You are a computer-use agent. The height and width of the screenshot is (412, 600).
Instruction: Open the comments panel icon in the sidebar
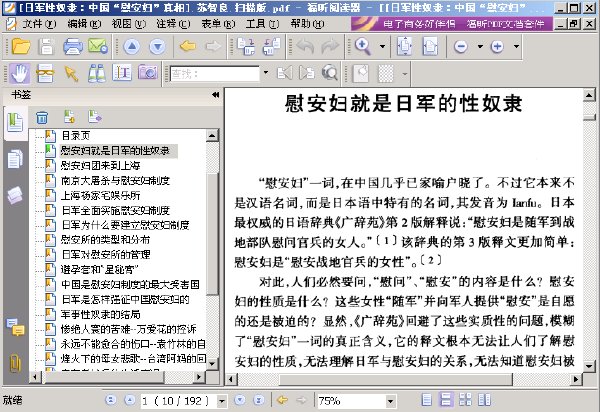point(15,327)
